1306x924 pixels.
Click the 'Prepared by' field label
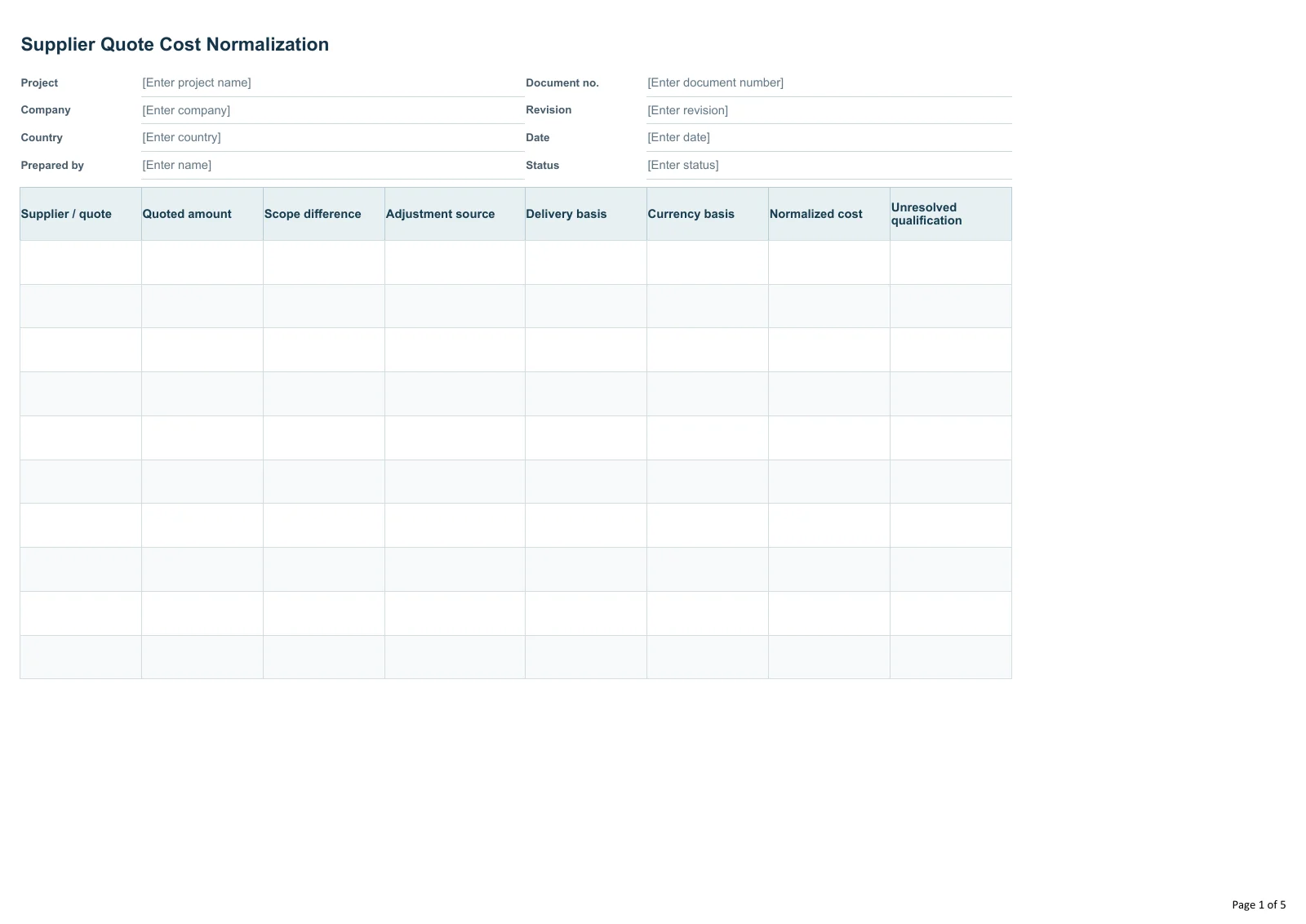click(x=52, y=166)
